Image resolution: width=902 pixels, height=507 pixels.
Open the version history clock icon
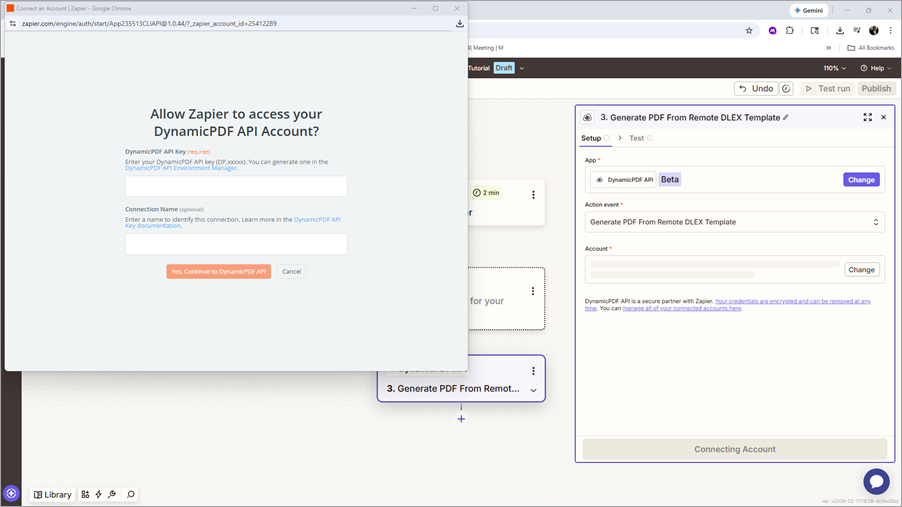click(x=786, y=89)
